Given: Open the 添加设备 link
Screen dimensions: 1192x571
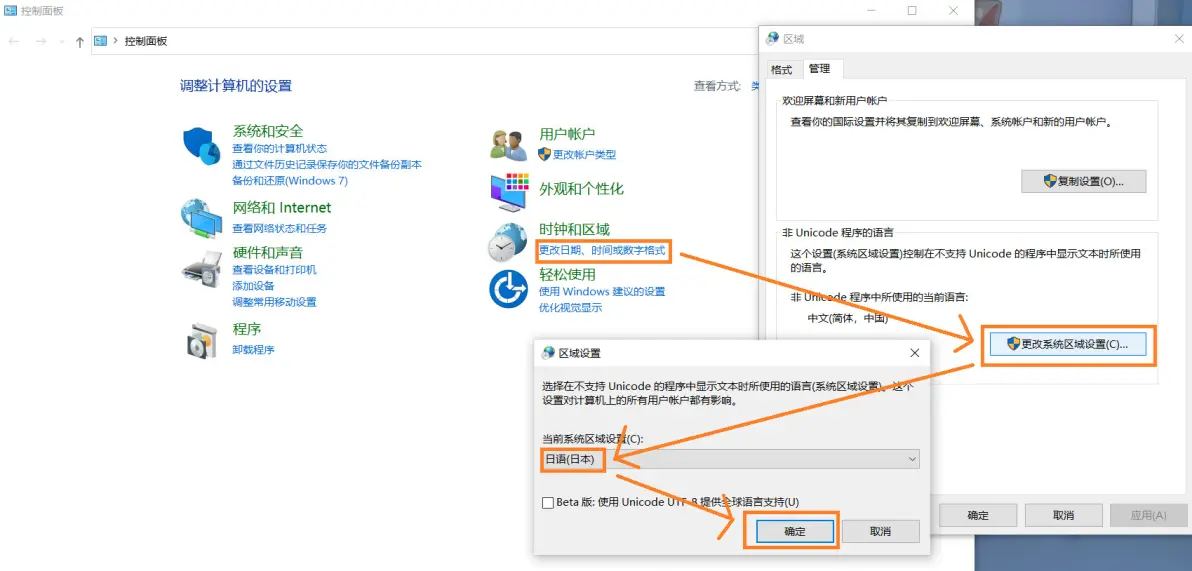Looking at the screenshot, I should [x=253, y=286].
